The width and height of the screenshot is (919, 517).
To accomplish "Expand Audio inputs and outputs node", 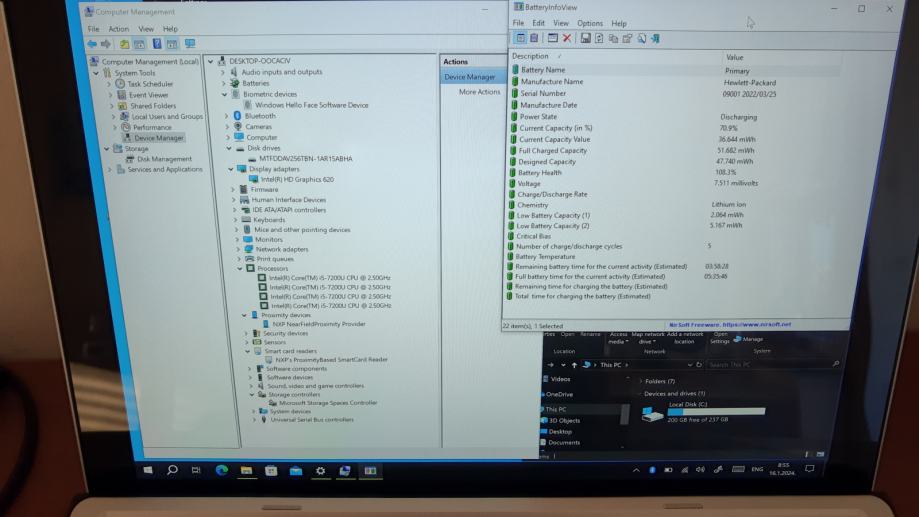I will coord(223,72).
